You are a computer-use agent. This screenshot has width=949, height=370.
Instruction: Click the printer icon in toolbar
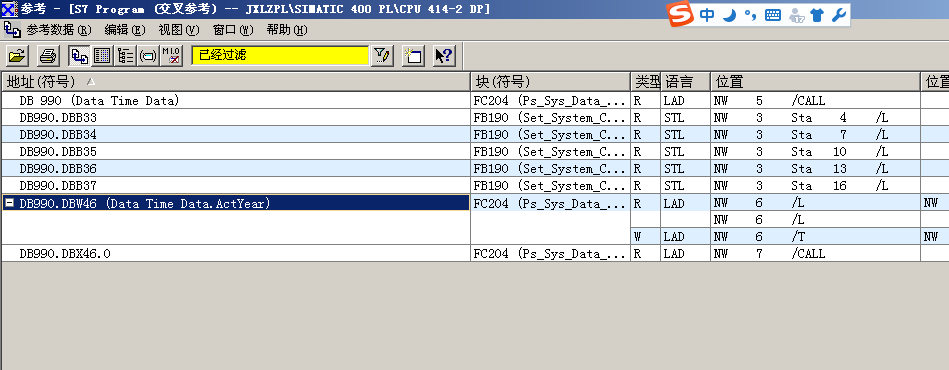tap(48, 56)
